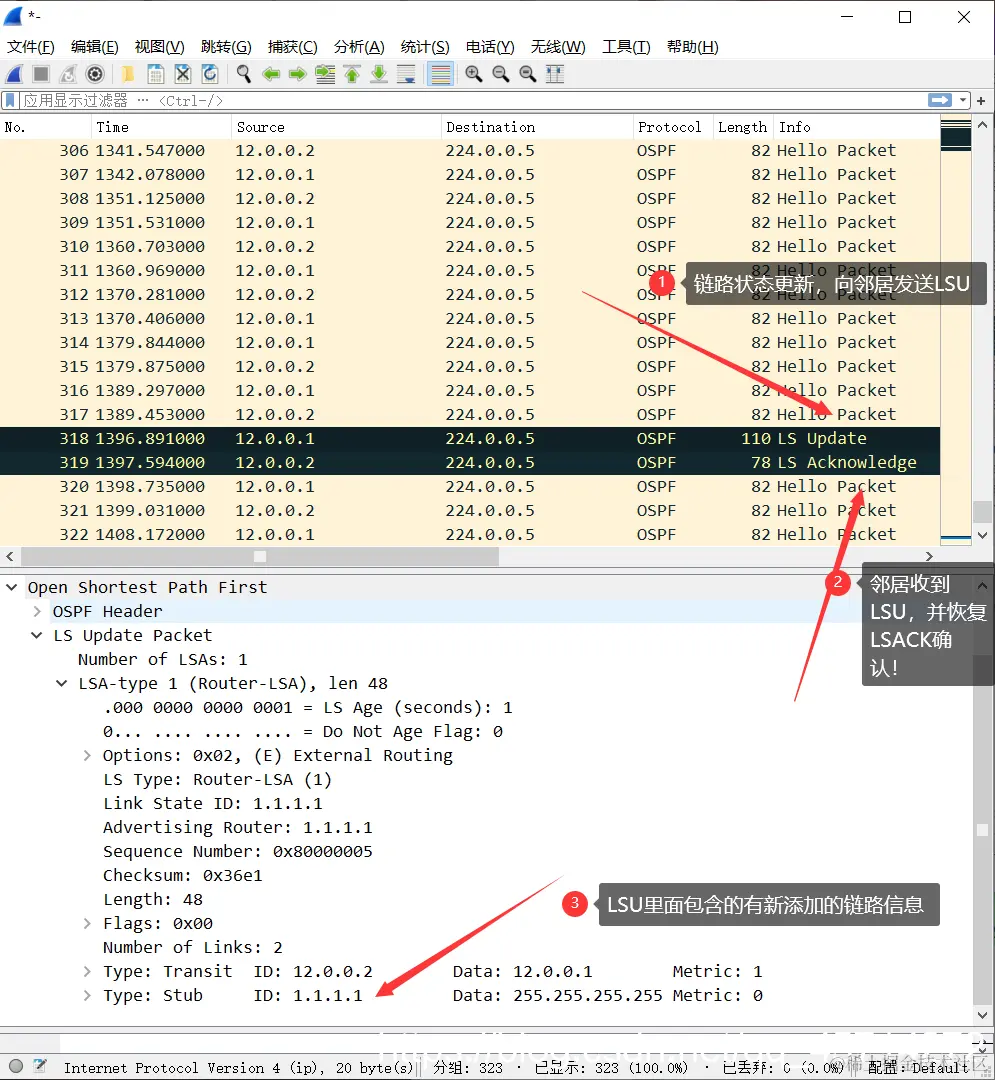Reset text to normal size

coord(527,74)
